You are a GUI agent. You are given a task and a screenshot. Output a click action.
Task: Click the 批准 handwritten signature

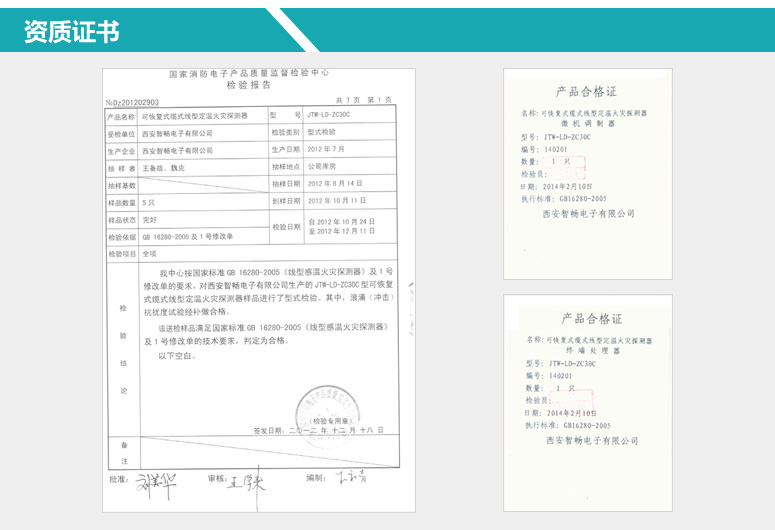[157, 484]
